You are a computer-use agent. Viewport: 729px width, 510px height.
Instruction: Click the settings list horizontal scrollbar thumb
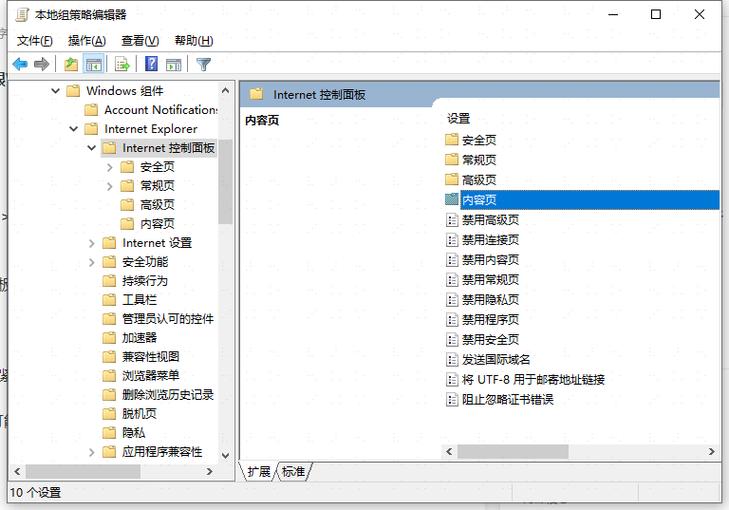coord(513,451)
